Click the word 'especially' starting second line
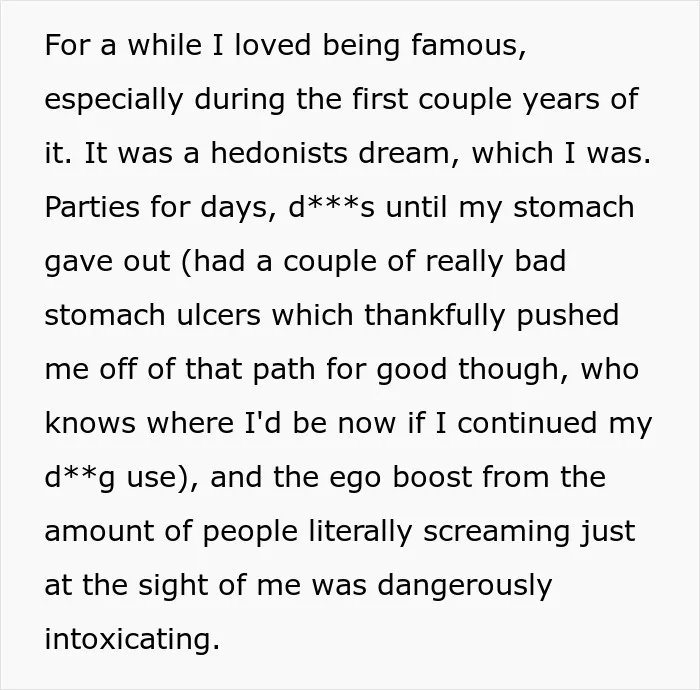Screen dimensions: 700x690 tap(114, 100)
